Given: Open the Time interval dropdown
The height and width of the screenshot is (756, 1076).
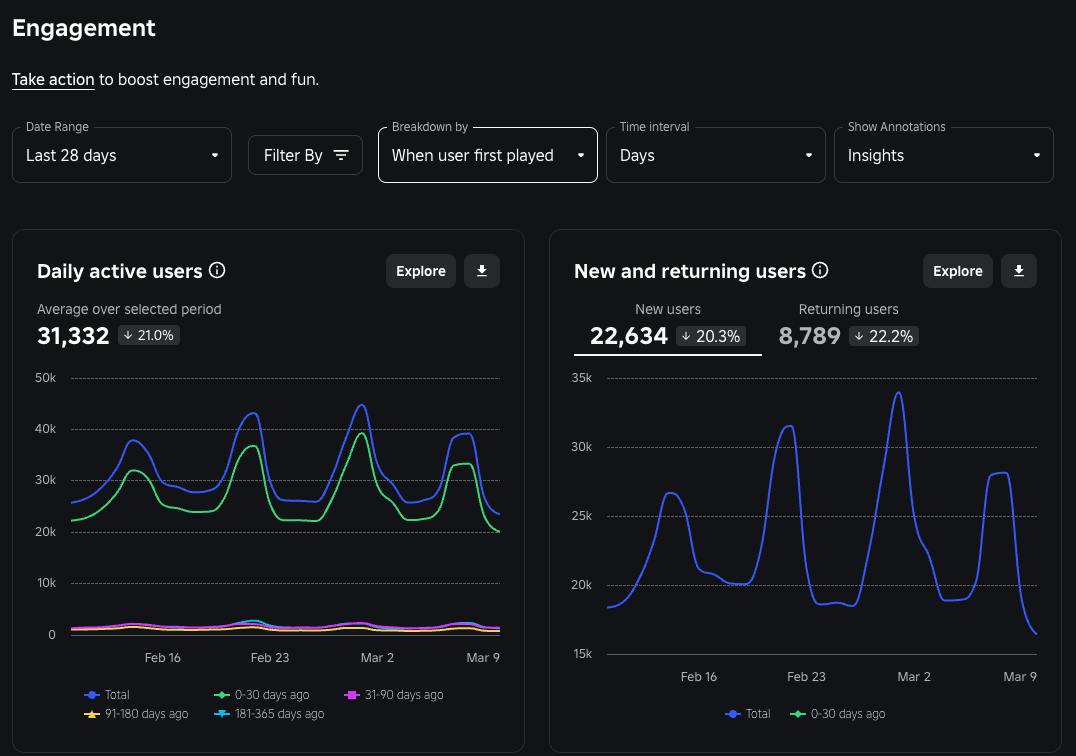Looking at the screenshot, I should coord(716,155).
